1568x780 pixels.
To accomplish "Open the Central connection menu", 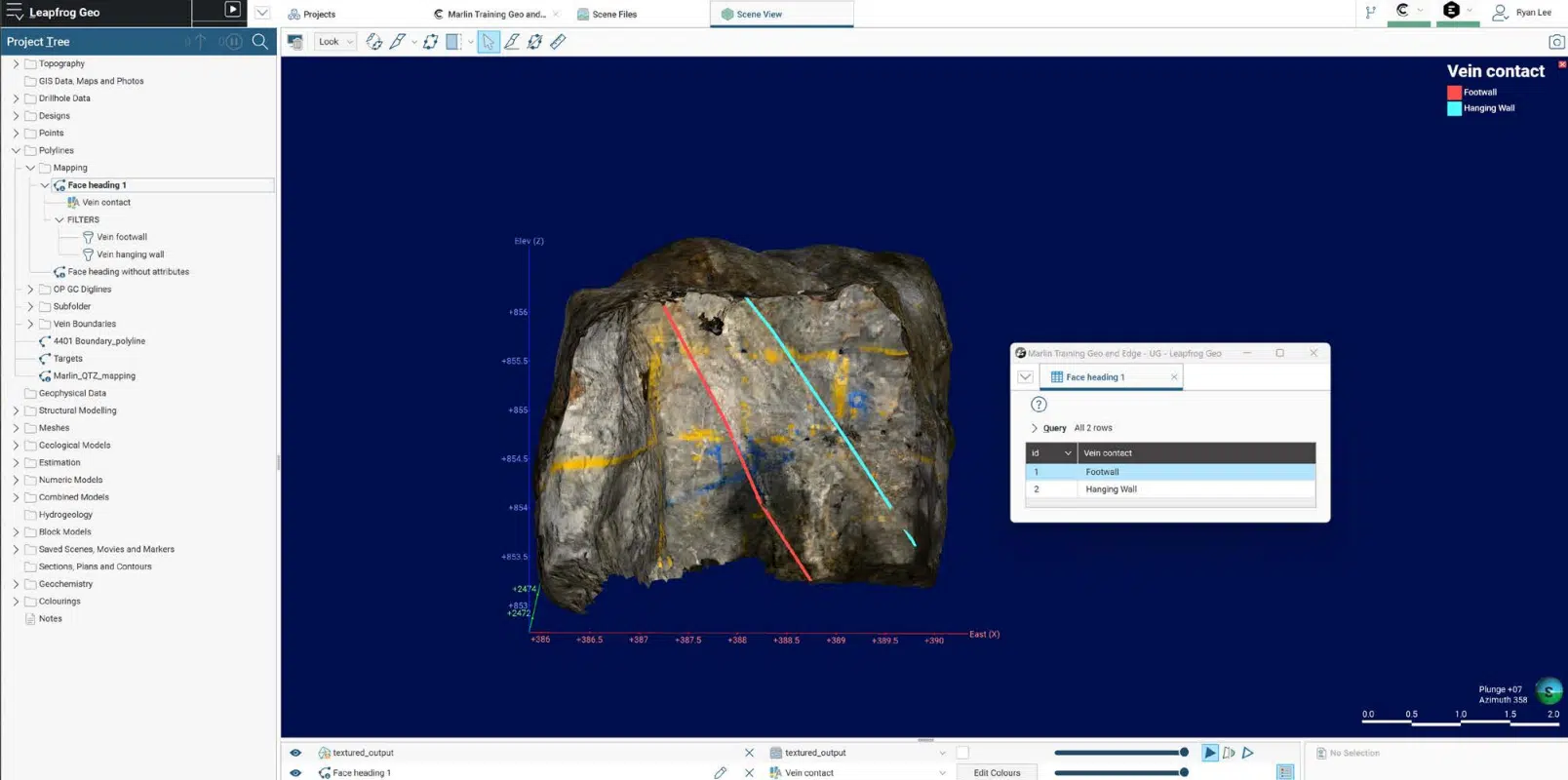I will (1408, 11).
